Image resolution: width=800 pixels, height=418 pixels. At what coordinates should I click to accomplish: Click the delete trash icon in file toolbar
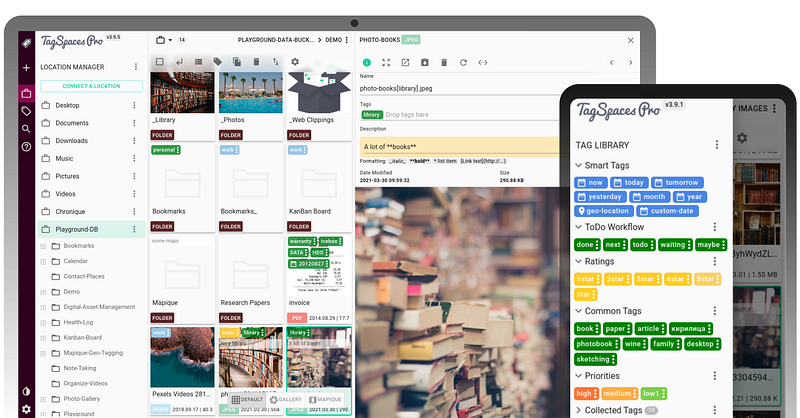pos(256,62)
